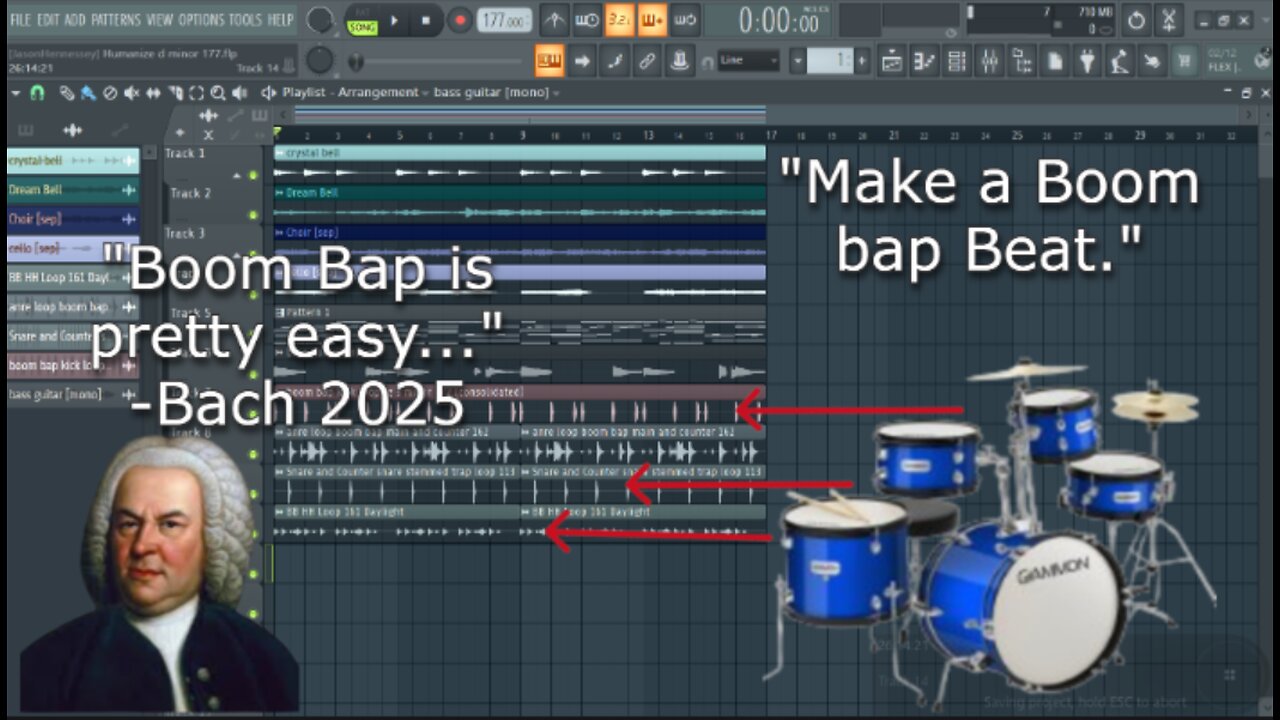Screen dimensions: 1280x720
Task: Toggle the playlist snap magnet
Action: coord(38,93)
